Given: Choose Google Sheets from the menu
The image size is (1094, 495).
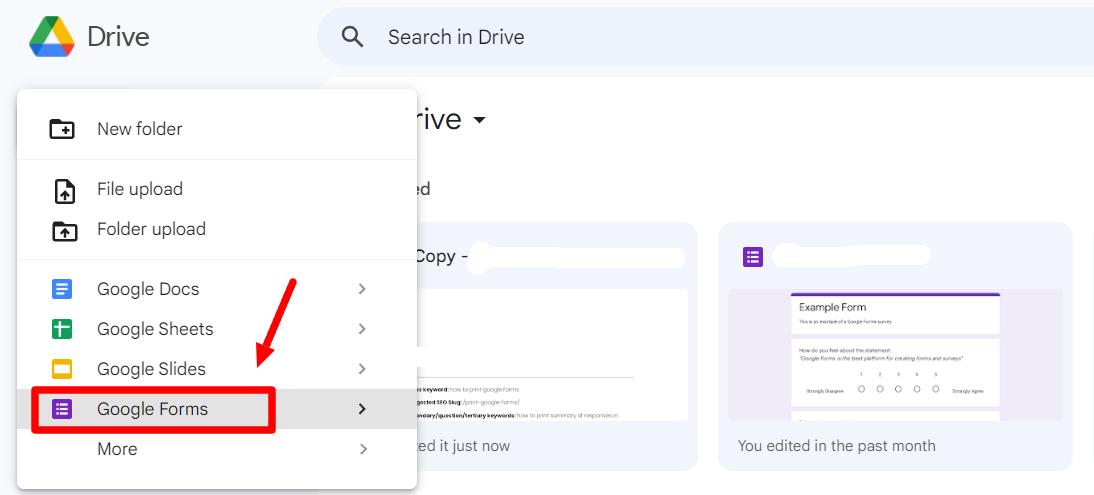Looking at the screenshot, I should click(x=216, y=329).
